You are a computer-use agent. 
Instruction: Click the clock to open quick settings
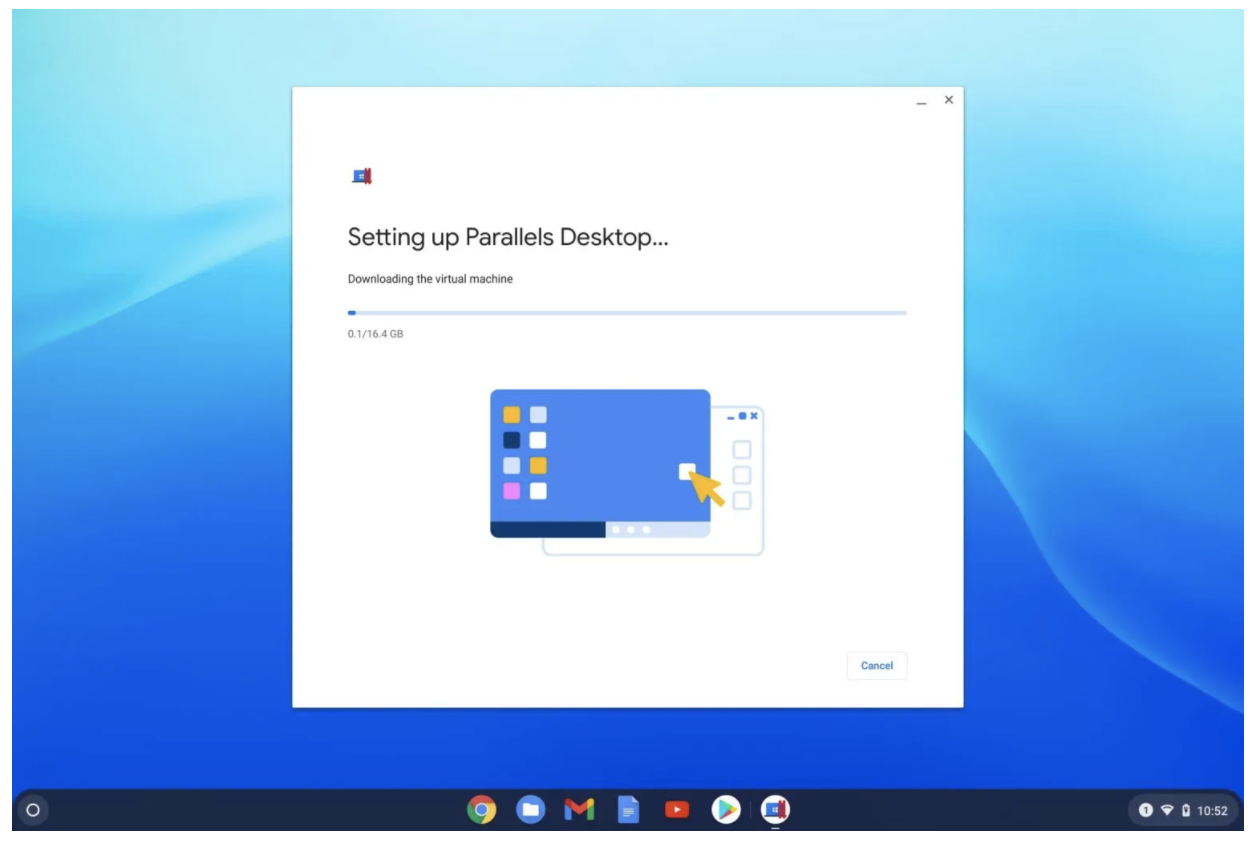coord(1212,811)
